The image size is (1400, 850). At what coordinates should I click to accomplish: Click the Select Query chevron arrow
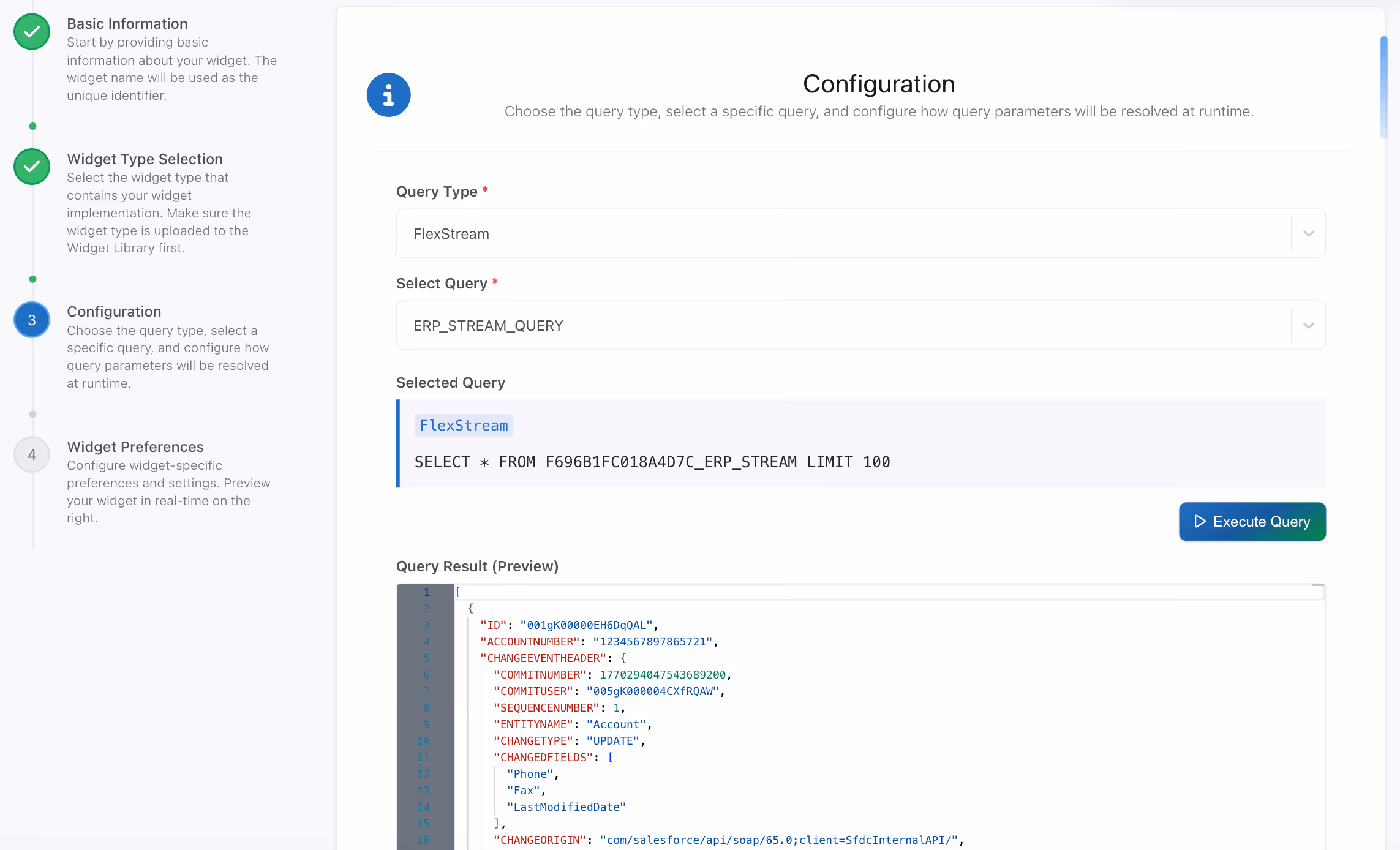(1309, 325)
